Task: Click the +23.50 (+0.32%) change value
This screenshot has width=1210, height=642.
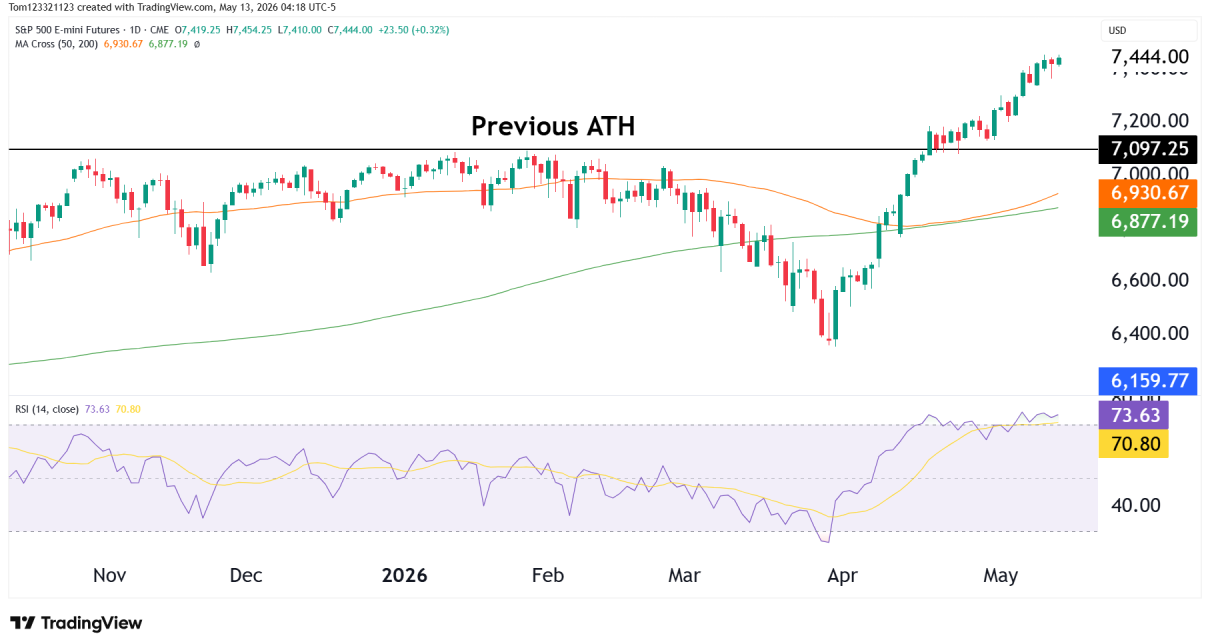Action: pyautogui.click(x=415, y=30)
